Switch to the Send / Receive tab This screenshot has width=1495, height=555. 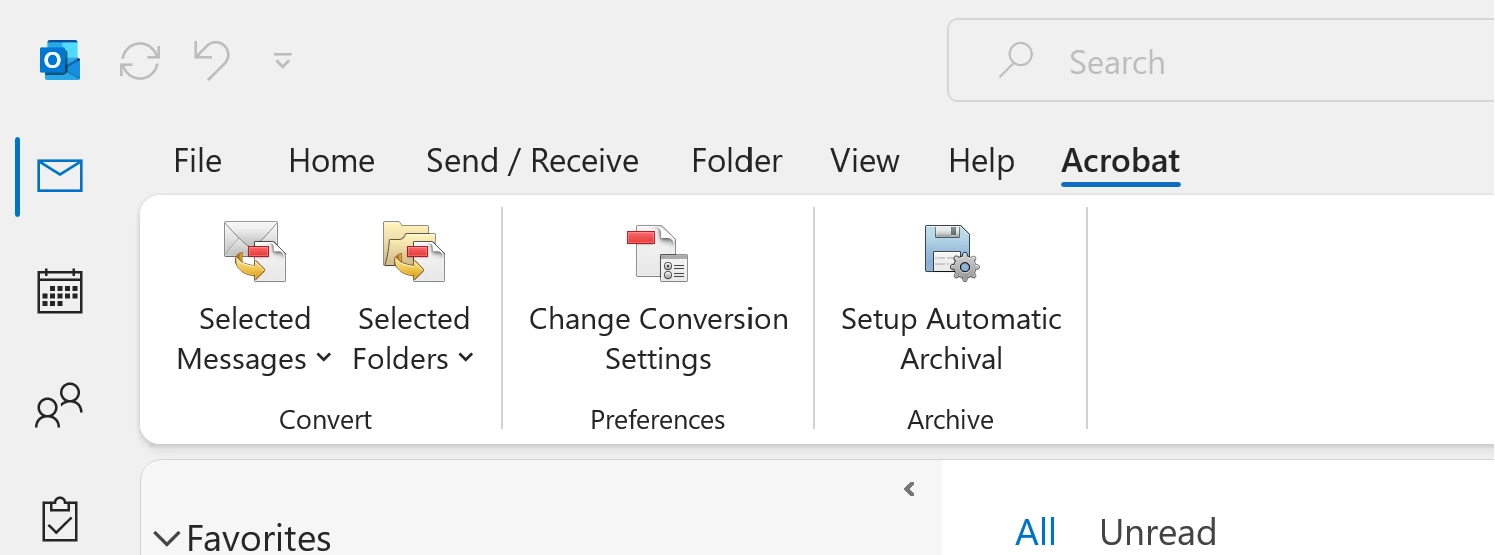click(532, 161)
